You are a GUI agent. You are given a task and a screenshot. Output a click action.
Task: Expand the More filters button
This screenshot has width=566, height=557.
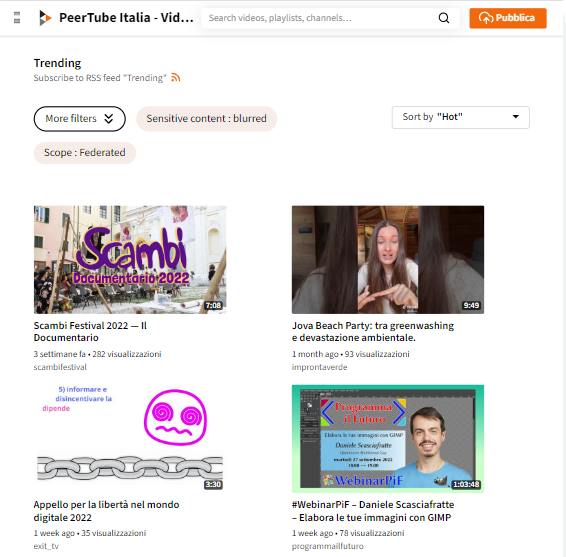(79, 119)
